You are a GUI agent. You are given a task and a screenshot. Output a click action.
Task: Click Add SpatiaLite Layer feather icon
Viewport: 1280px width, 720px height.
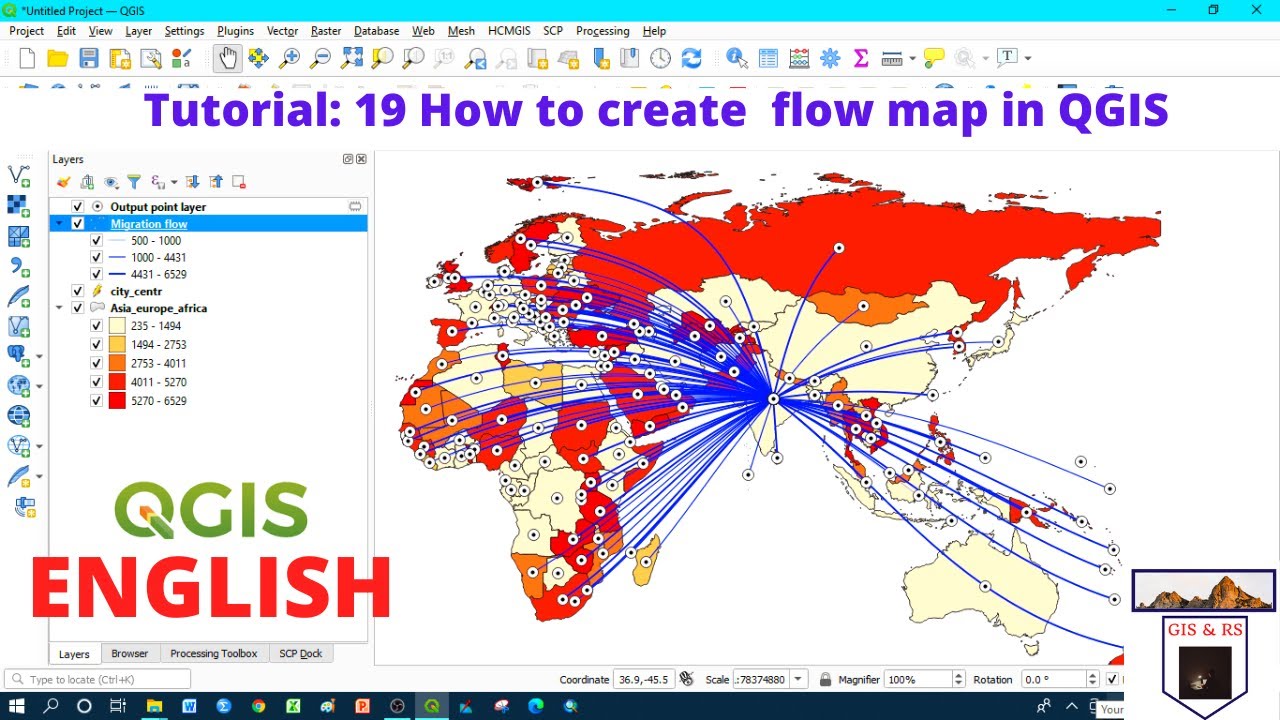(x=19, y=296)
